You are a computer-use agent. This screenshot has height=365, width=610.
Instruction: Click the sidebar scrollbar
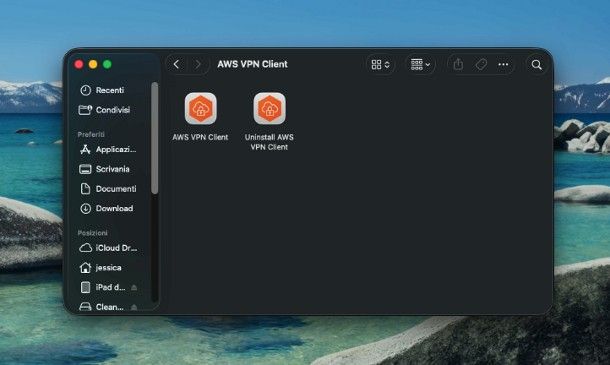[x=155, y=138]
